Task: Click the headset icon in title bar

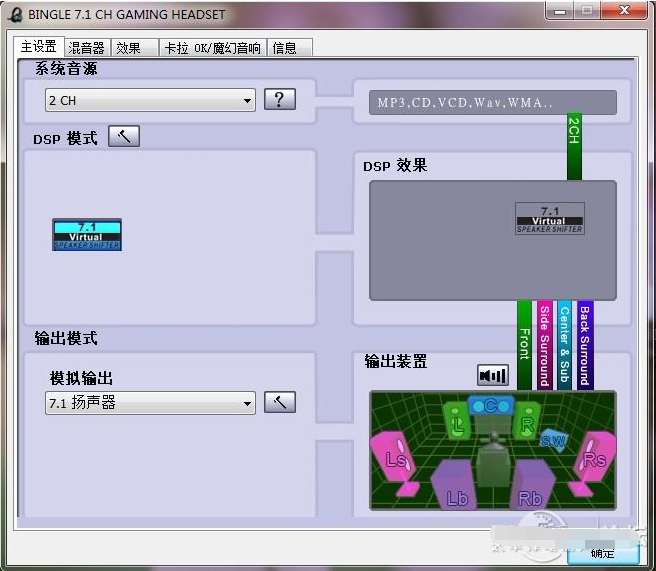Action: (x=15, y=15)
